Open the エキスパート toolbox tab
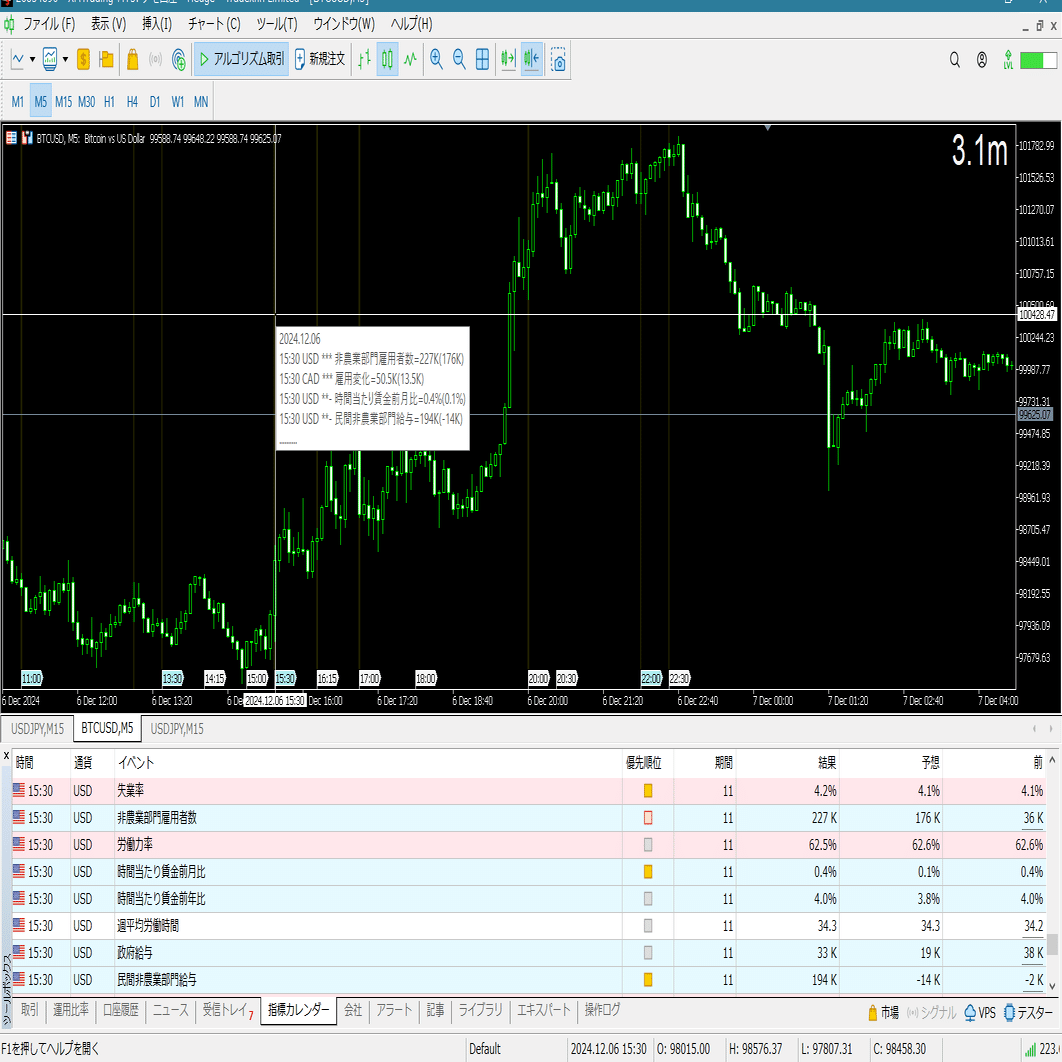Image resolution: width=1062 pixels, height=1062 pixels. 544,1010
